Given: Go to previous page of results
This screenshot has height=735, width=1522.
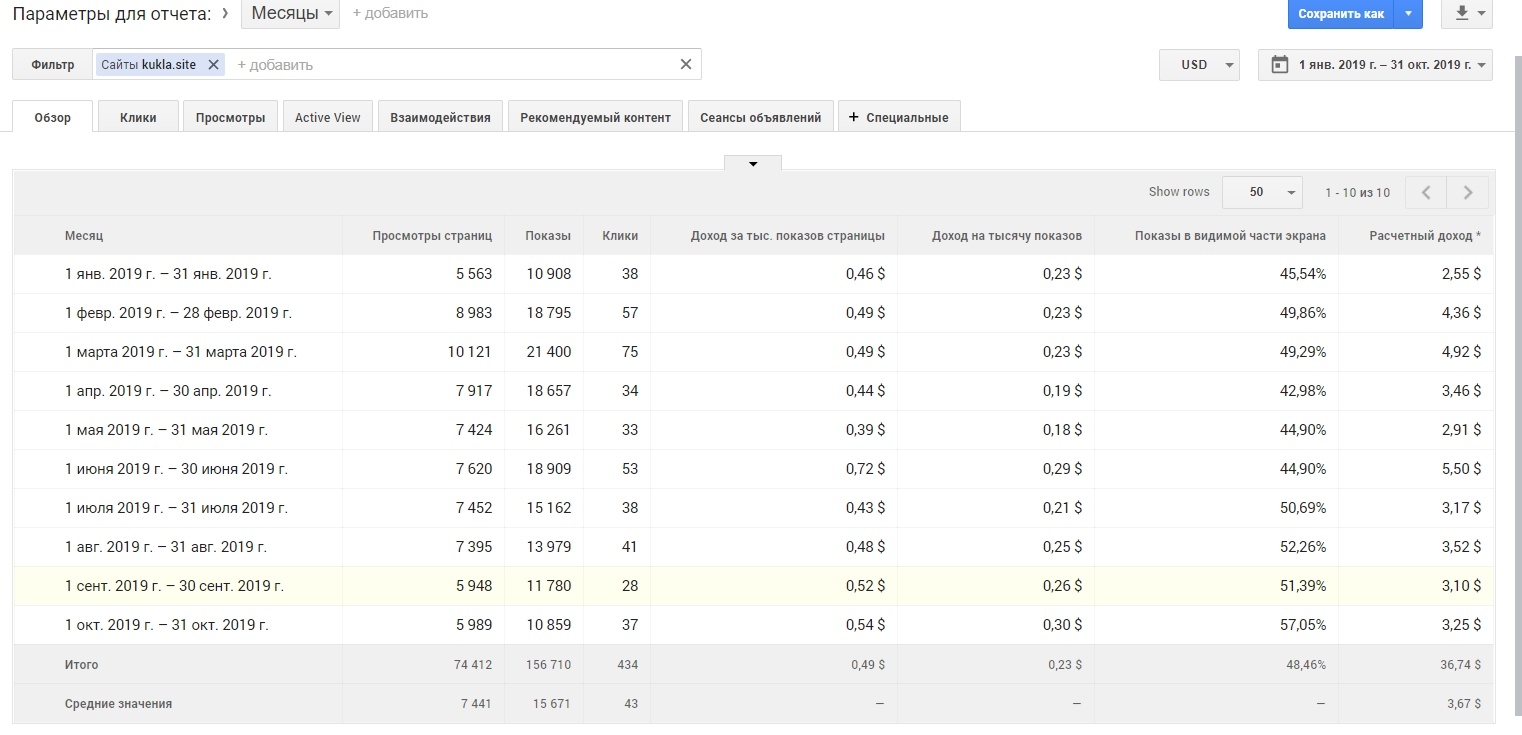Looking at the screenshot, I should pos(1426,192).
